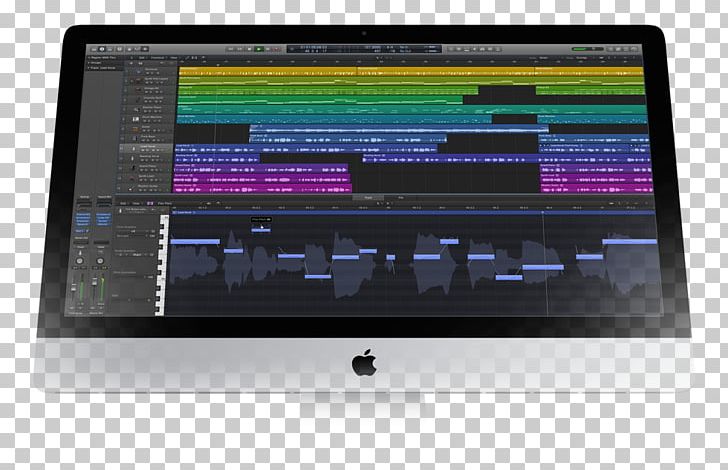This screenshot has height=470, width=728.
Task: Click the Backing Vocal track microphone icon
Action: point(132,158)
